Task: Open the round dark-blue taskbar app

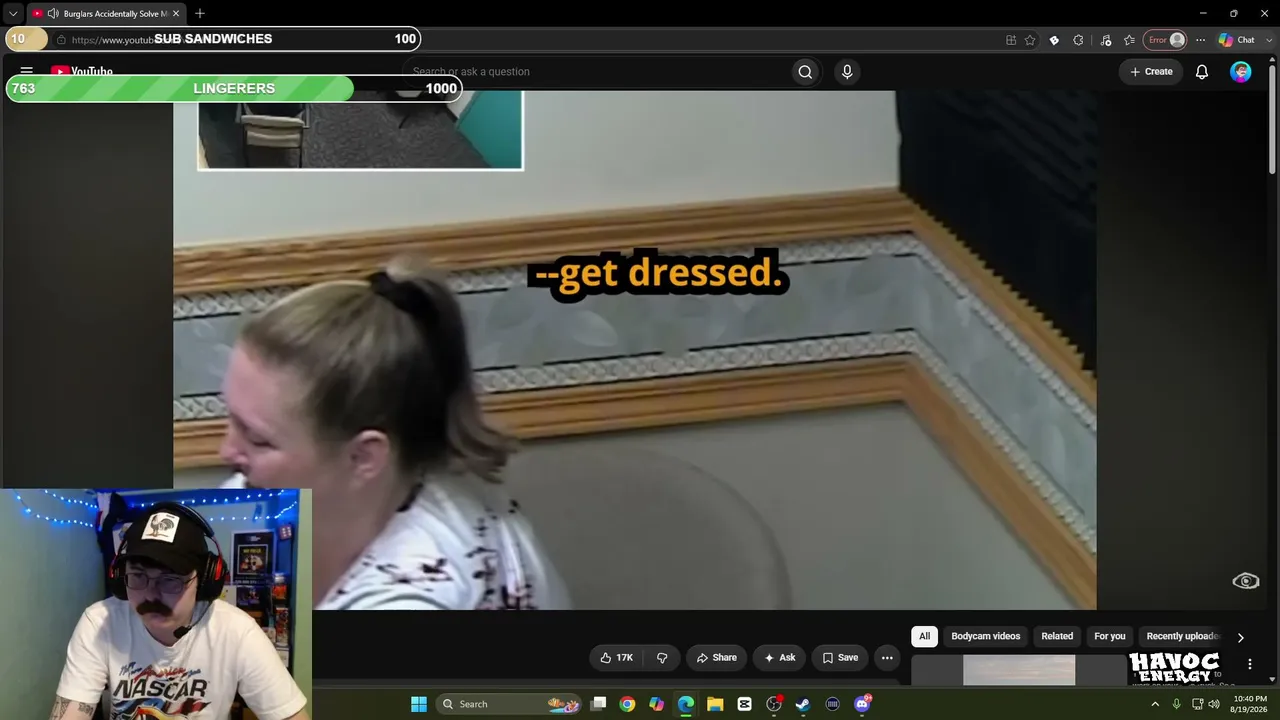Action: click(832, 704)
